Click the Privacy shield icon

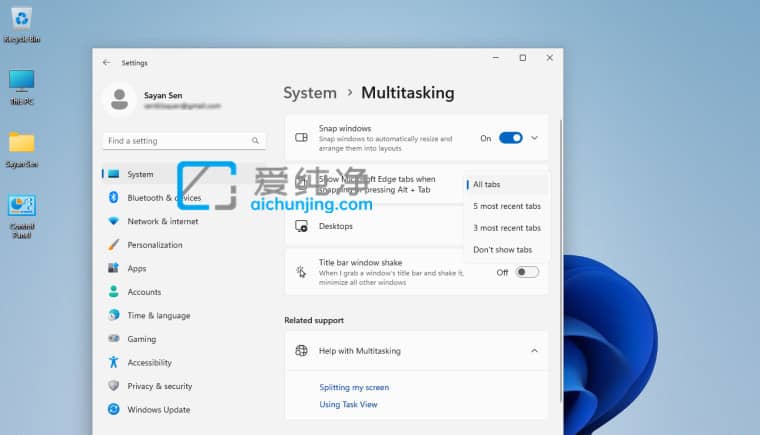[113, 386]
